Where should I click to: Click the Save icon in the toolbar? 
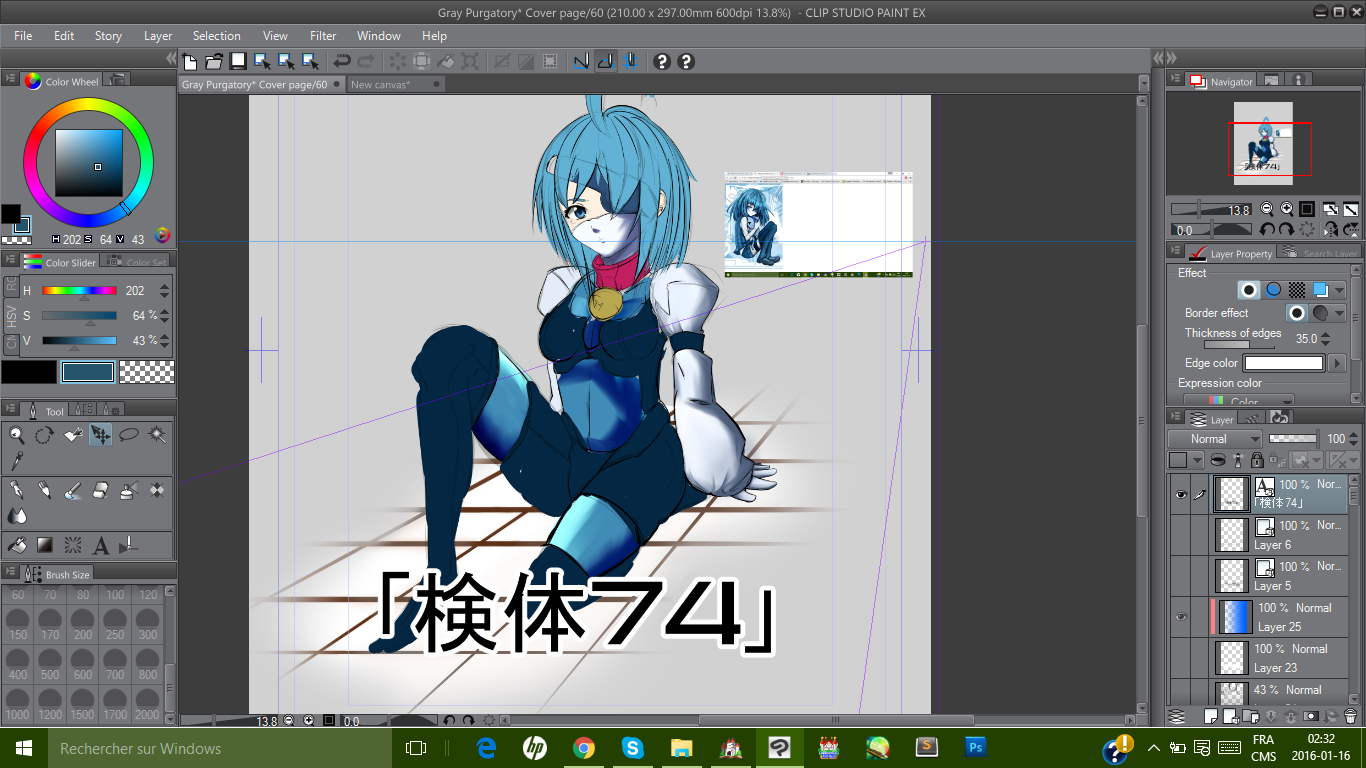[238, 61]
